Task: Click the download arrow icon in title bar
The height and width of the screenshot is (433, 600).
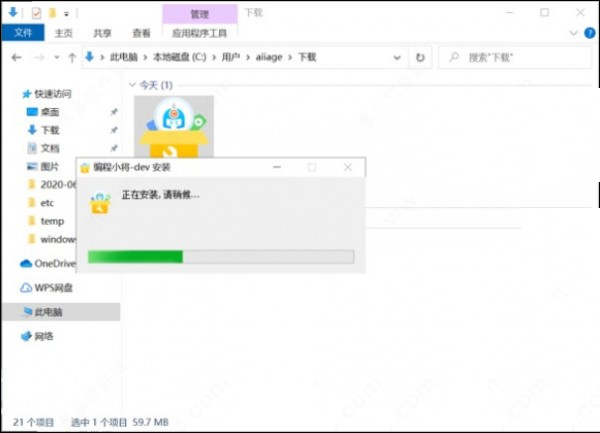Action: coord(13,13)
